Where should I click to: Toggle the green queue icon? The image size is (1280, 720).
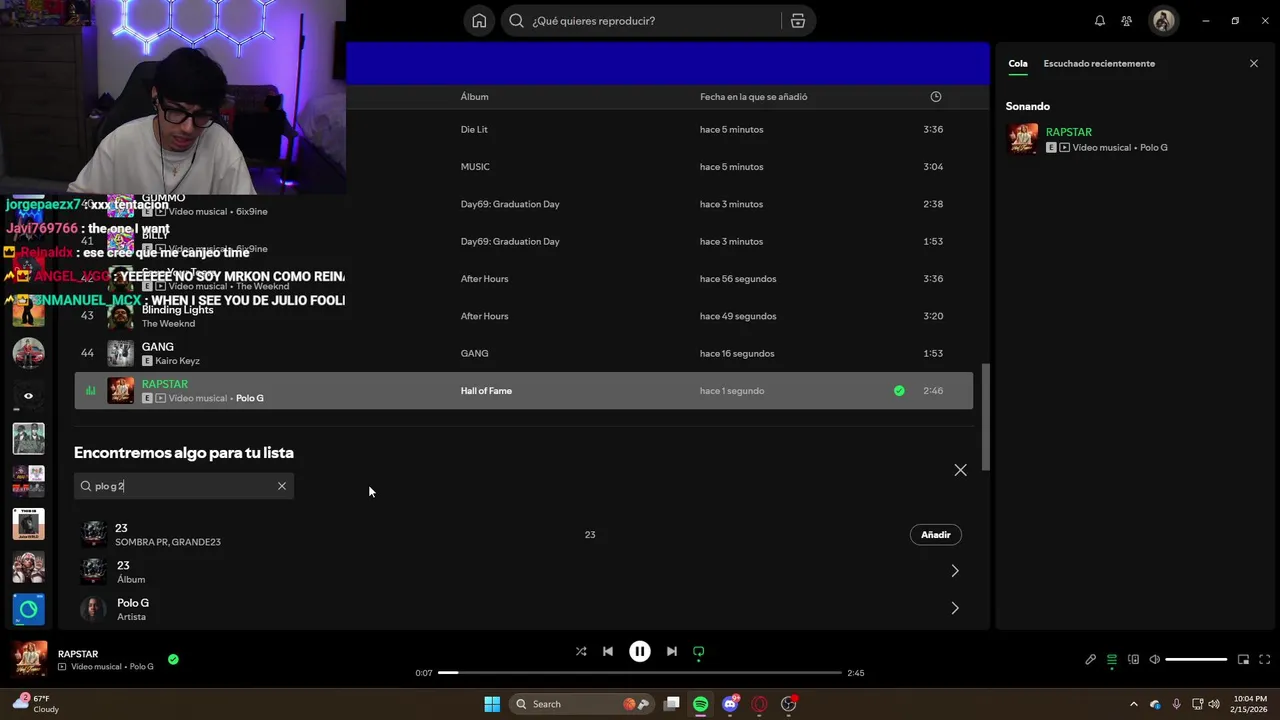(1112, 660)
